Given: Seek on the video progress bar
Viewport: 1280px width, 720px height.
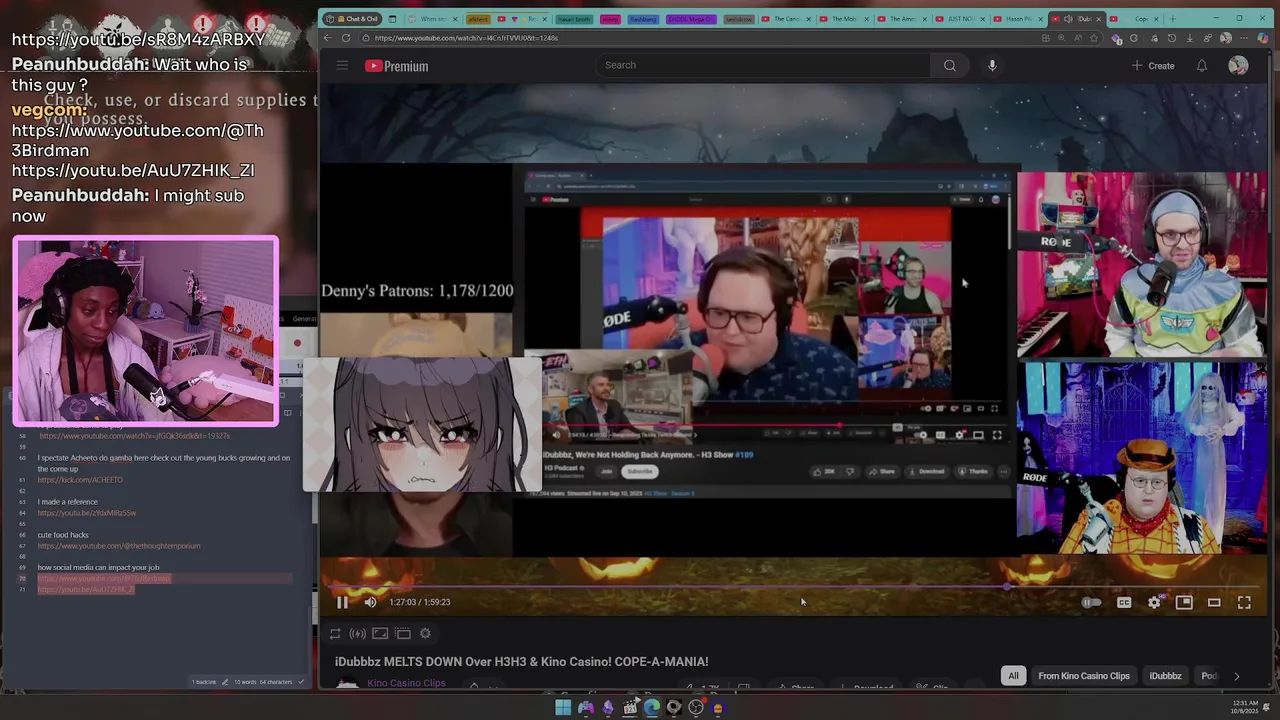Looking at the screenshot, I should click(x=795, y=587).
